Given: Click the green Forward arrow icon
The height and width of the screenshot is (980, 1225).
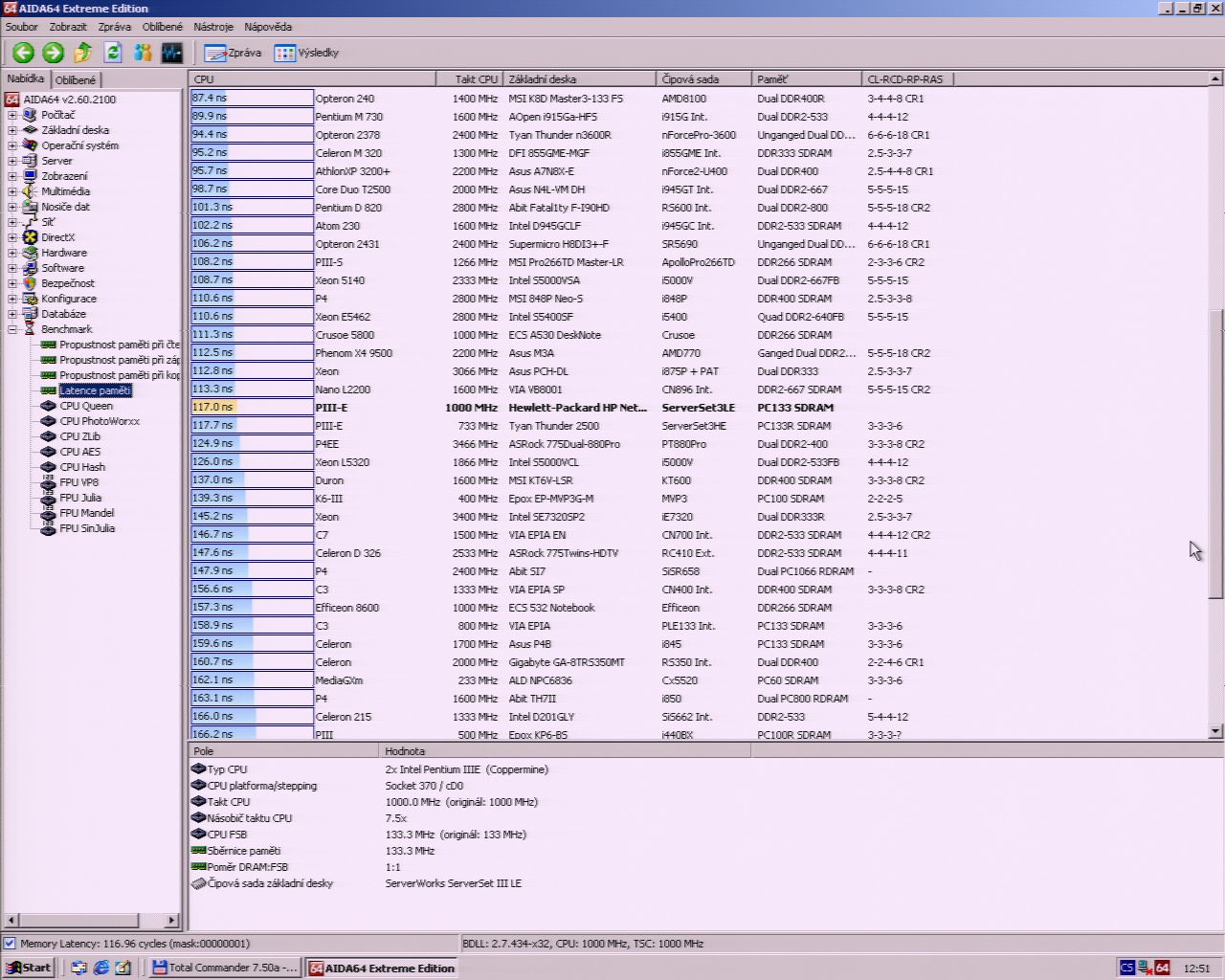Looking at the screenshot, I should 53,53.
